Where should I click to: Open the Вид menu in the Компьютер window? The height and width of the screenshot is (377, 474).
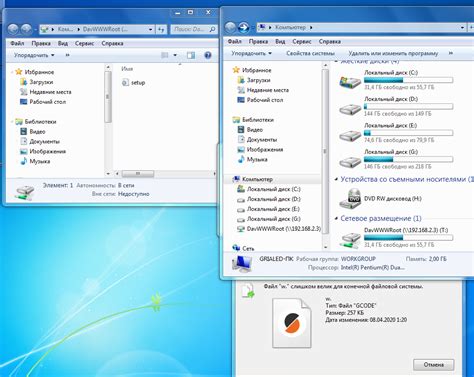(280, 41)
